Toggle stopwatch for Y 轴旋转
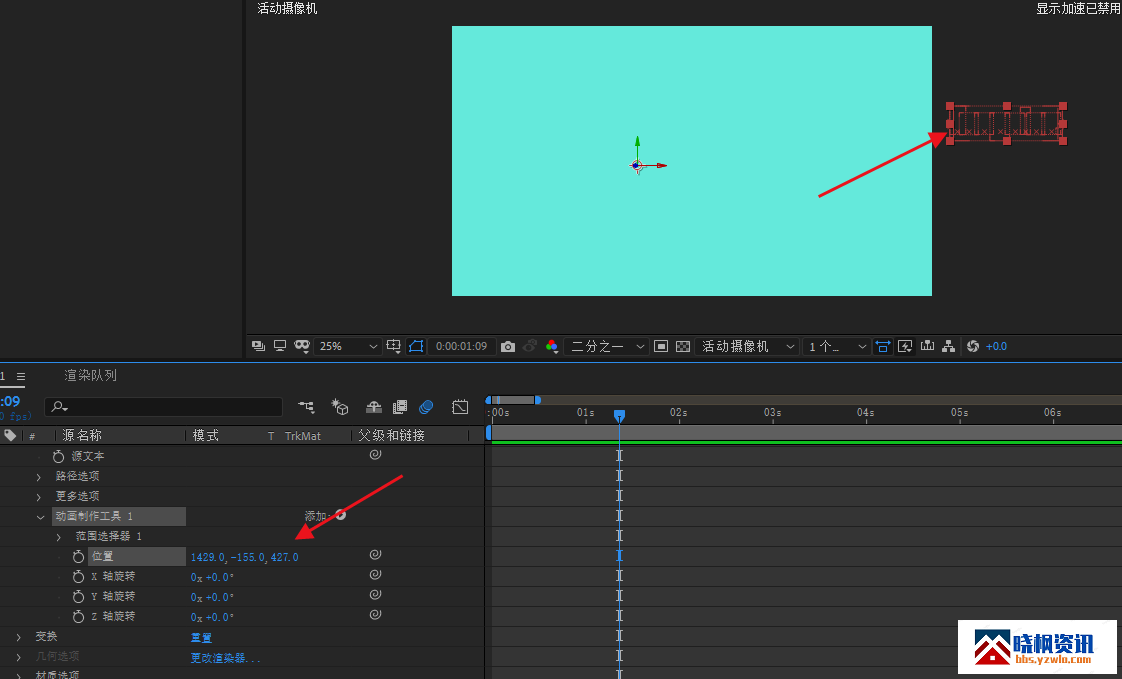The width and height of the screenshot is (1122, 679). click(79, 596)
